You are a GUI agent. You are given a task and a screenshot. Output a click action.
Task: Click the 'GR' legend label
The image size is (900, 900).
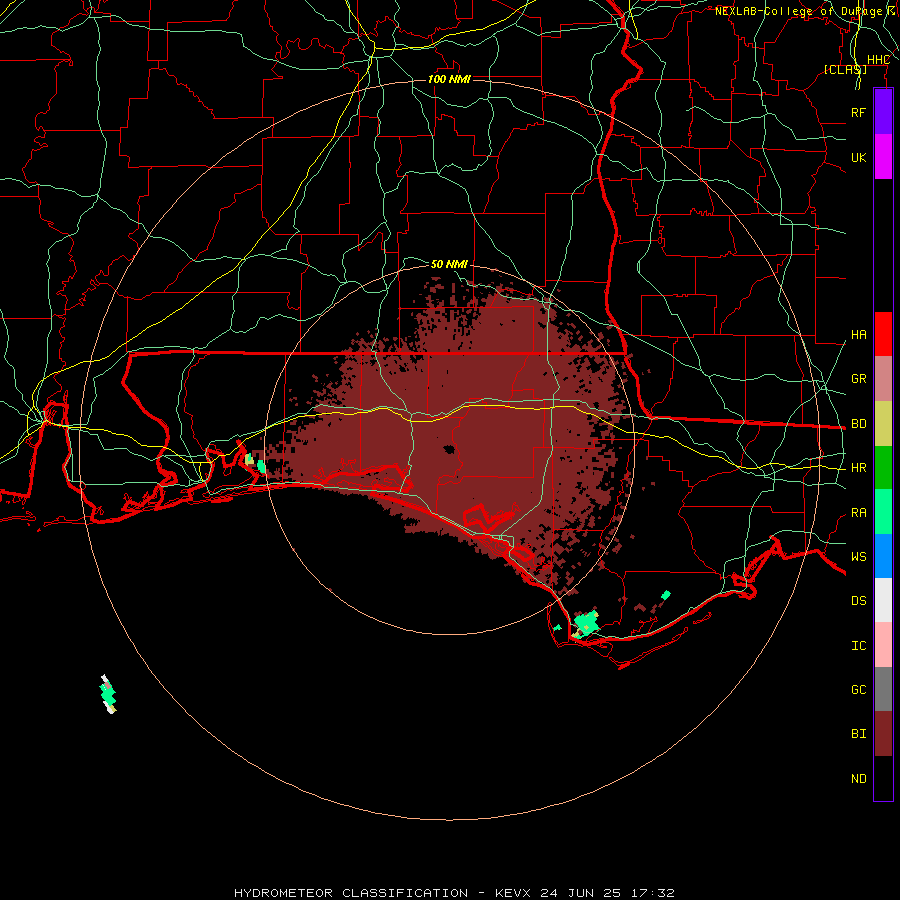(858, 379)
